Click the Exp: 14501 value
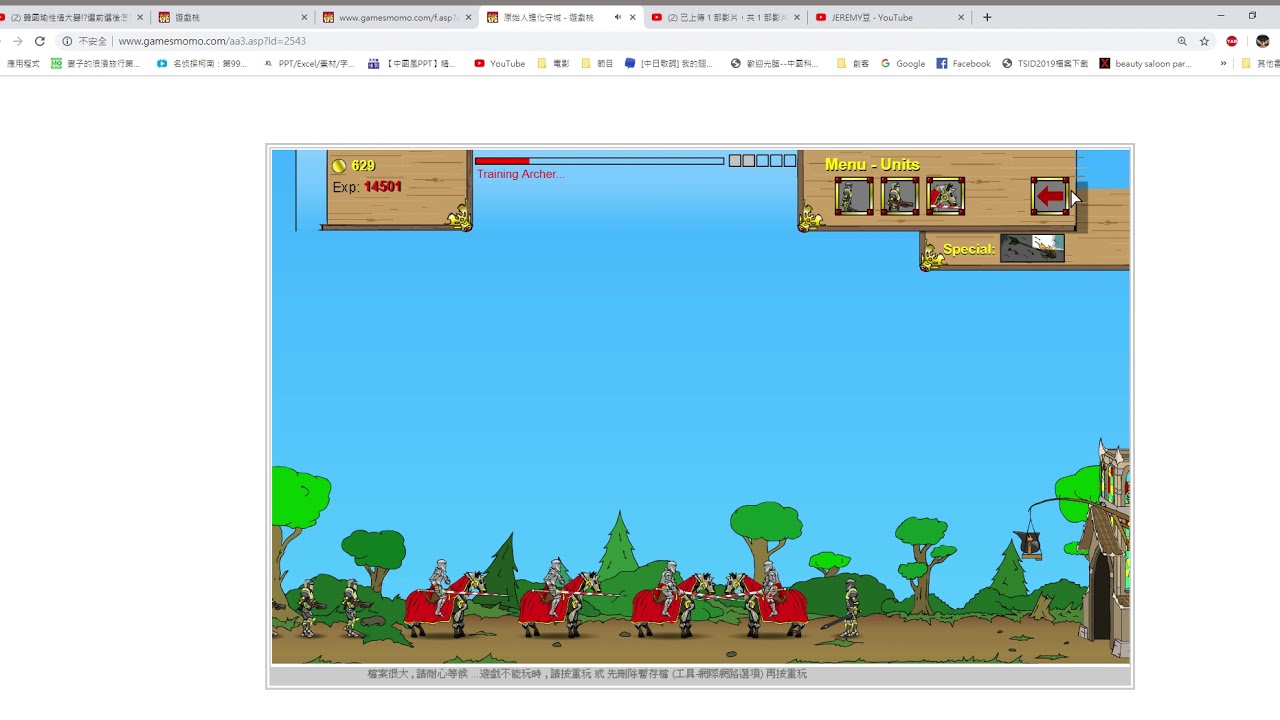Viewport: 1280px width, 720px height. point(382,187)
